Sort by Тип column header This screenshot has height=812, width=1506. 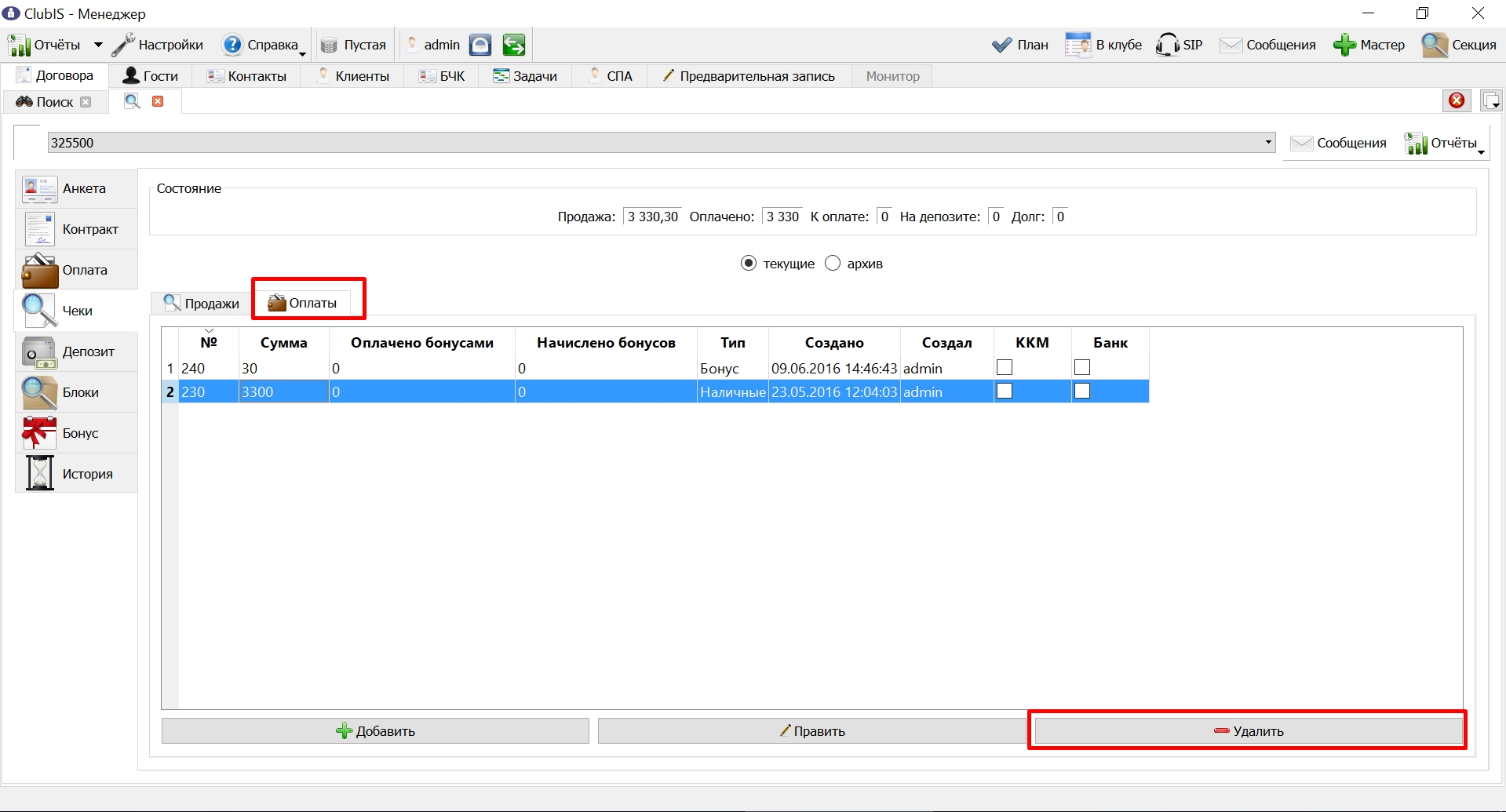pyautogui.click(x=733, y=343)
